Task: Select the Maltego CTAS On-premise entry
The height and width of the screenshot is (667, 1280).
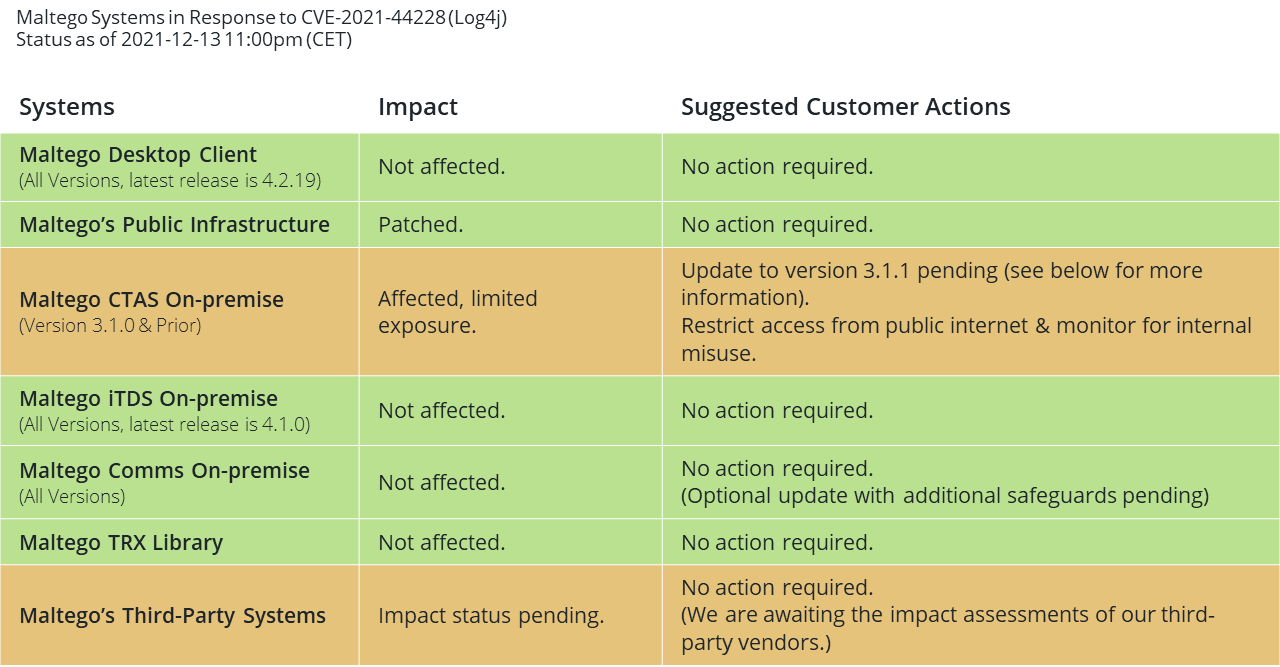Action: (152, 300)
